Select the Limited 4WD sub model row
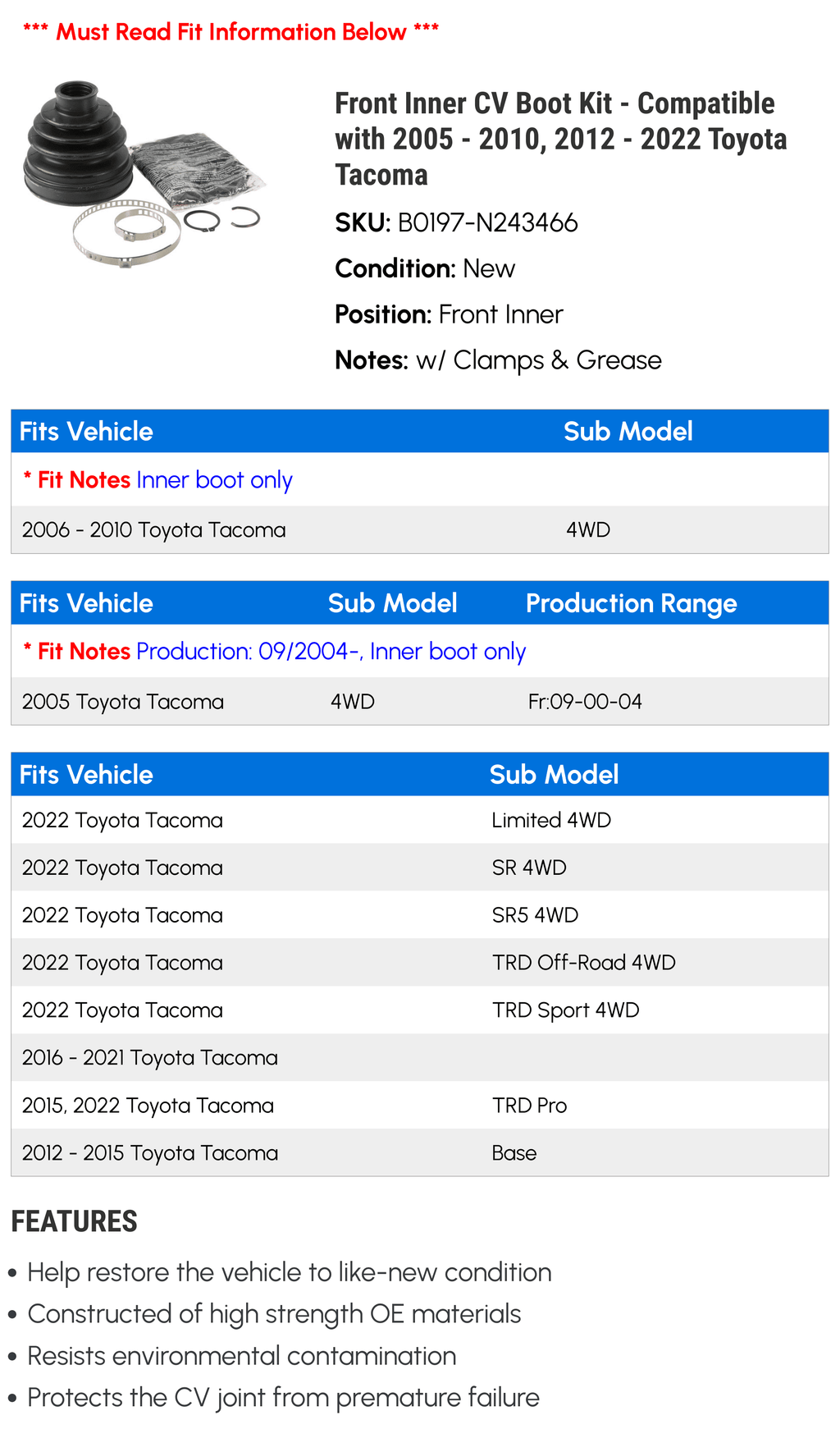Screen dimensions: 840x1429 [x=419, y=820]
